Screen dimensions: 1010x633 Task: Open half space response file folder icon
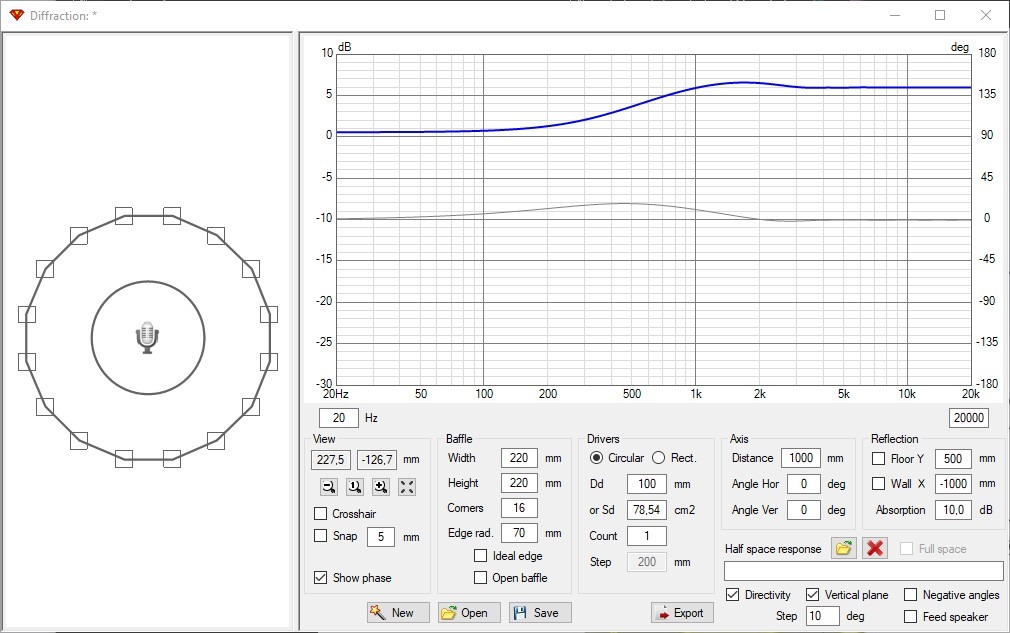pyautogui.click(x=843, y=549)
